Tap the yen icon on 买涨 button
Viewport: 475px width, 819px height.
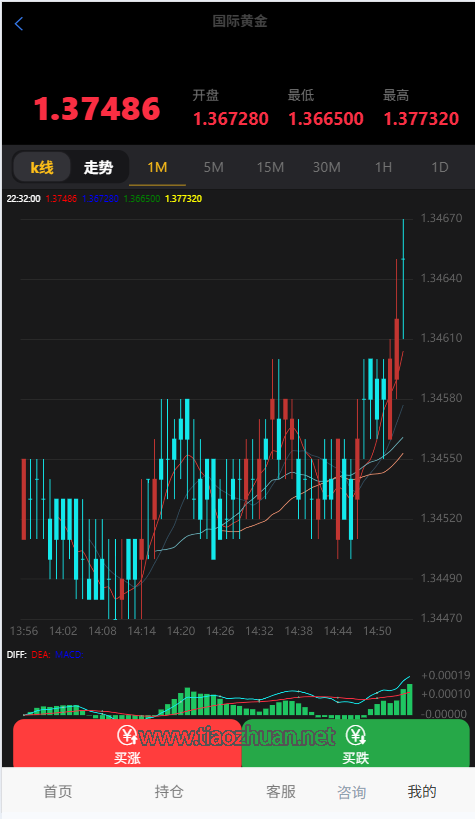(x=127, y=735)
